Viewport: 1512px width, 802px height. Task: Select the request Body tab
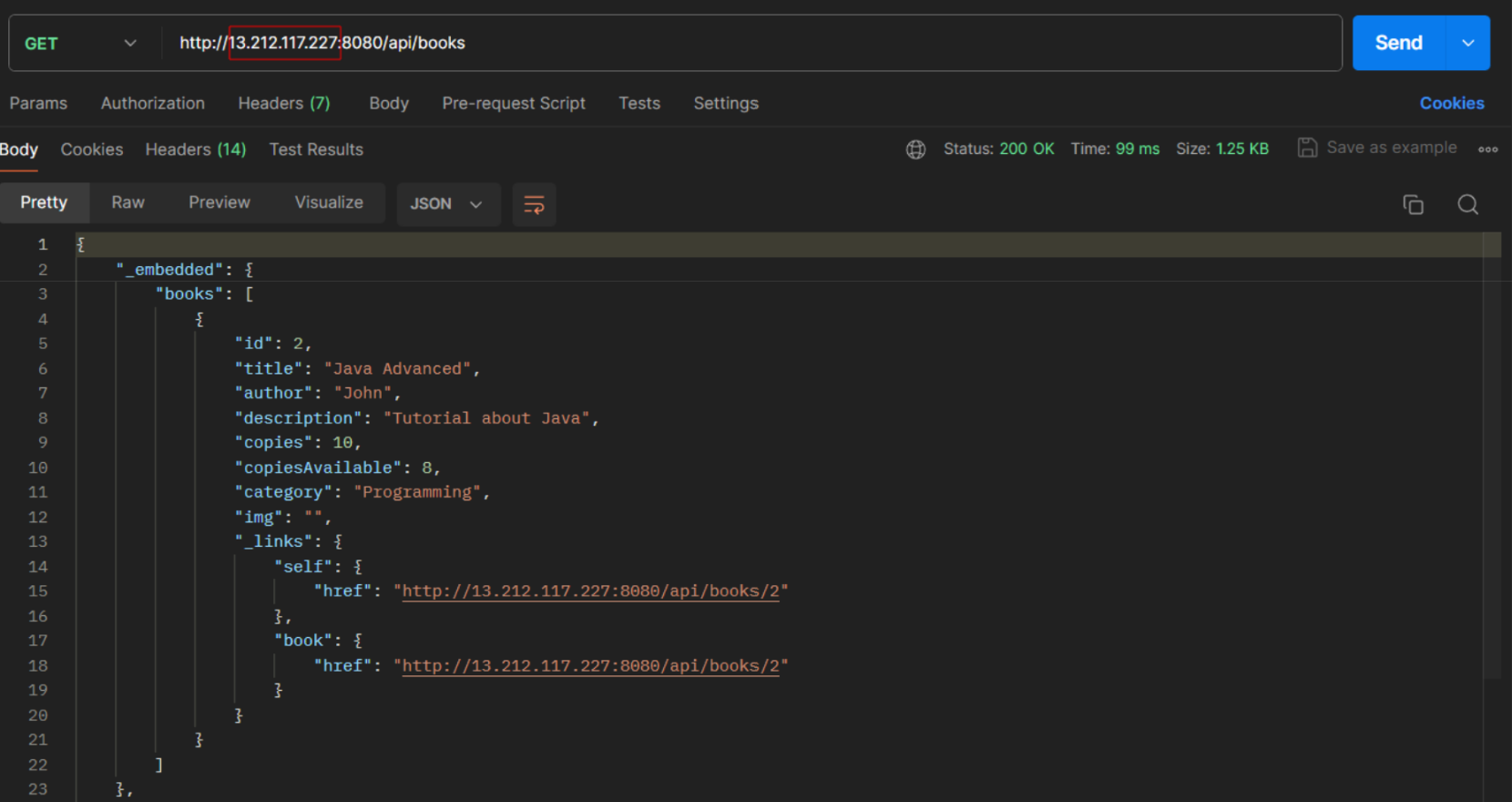(389, 103)
